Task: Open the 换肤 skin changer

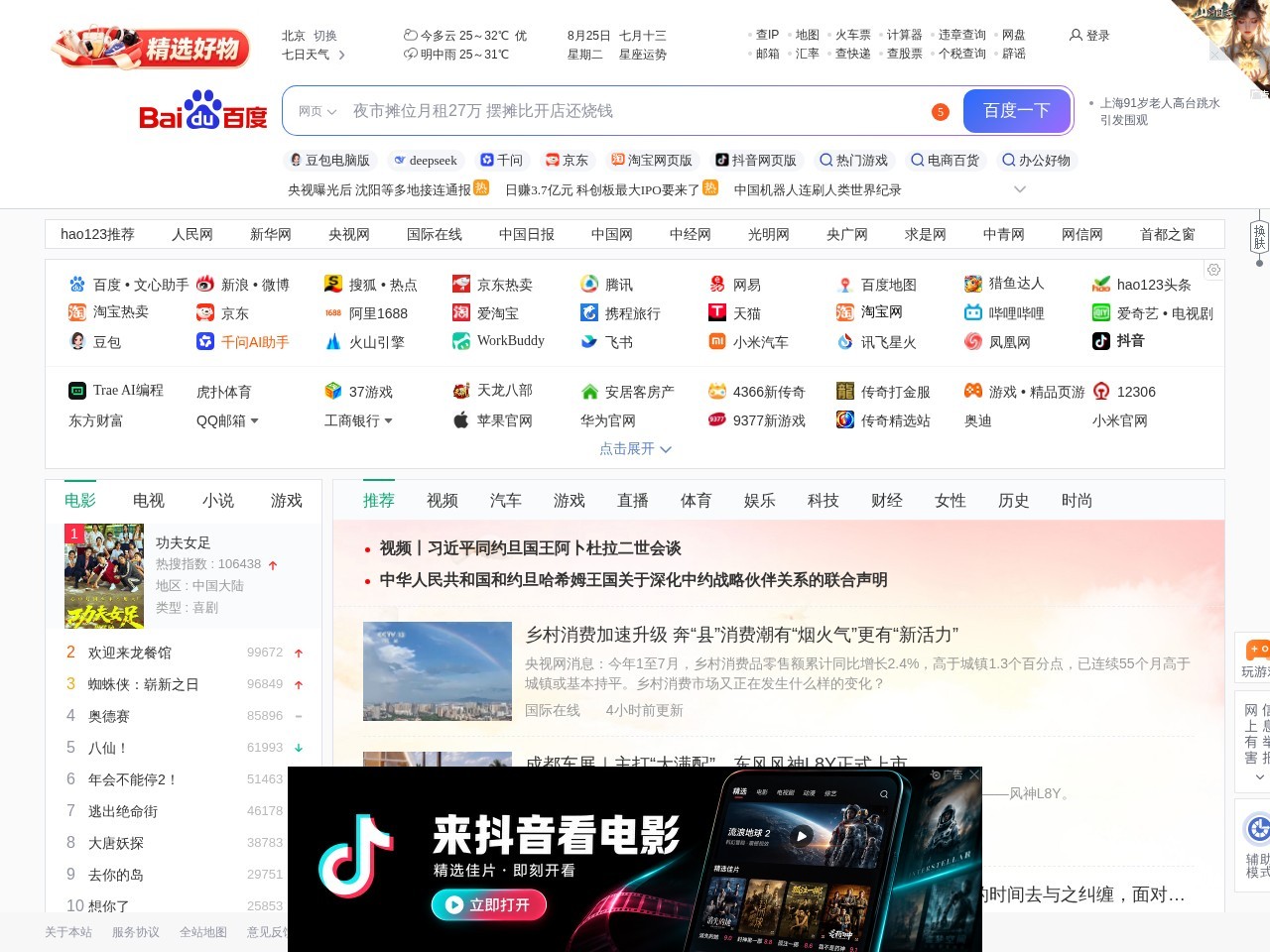Action: (1259, 237)
